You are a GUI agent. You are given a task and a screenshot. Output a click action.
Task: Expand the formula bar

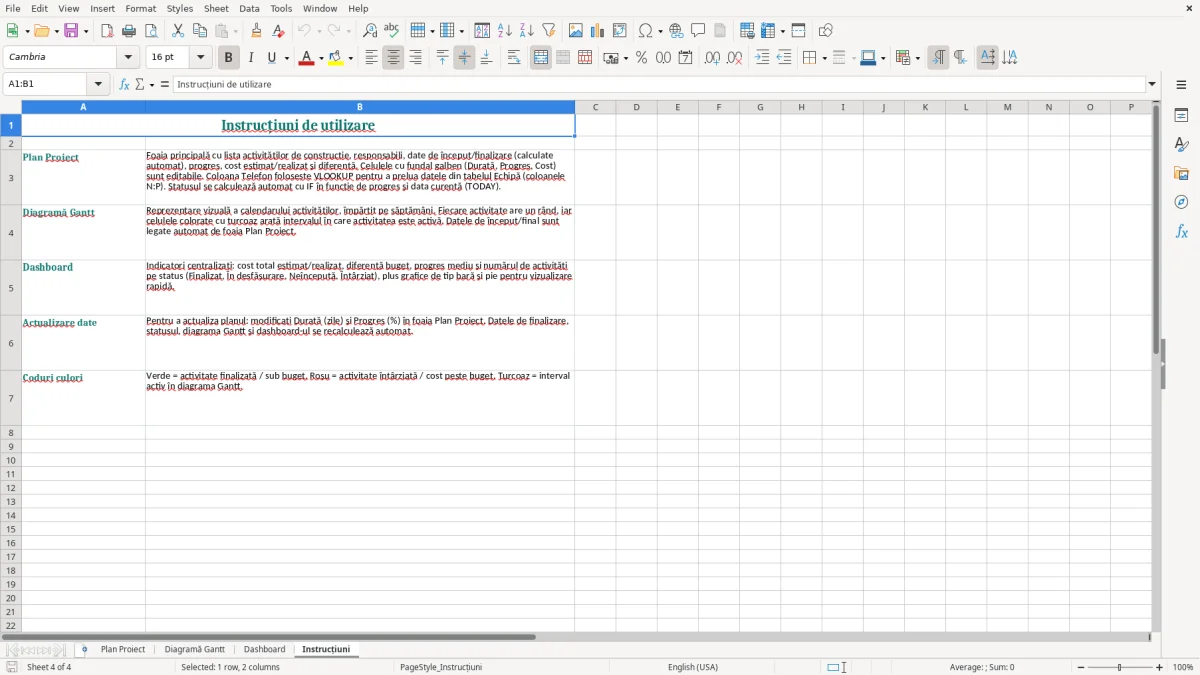point(1152,84)
